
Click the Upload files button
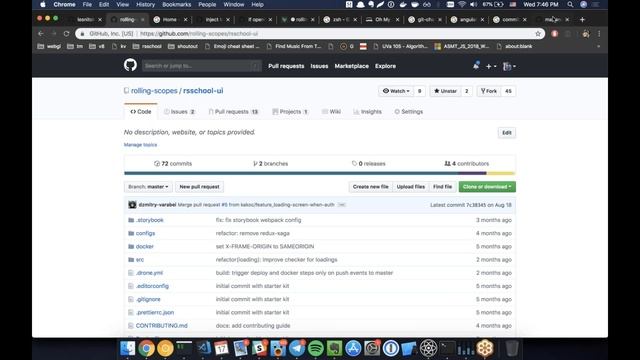click(x=411, y=187)
